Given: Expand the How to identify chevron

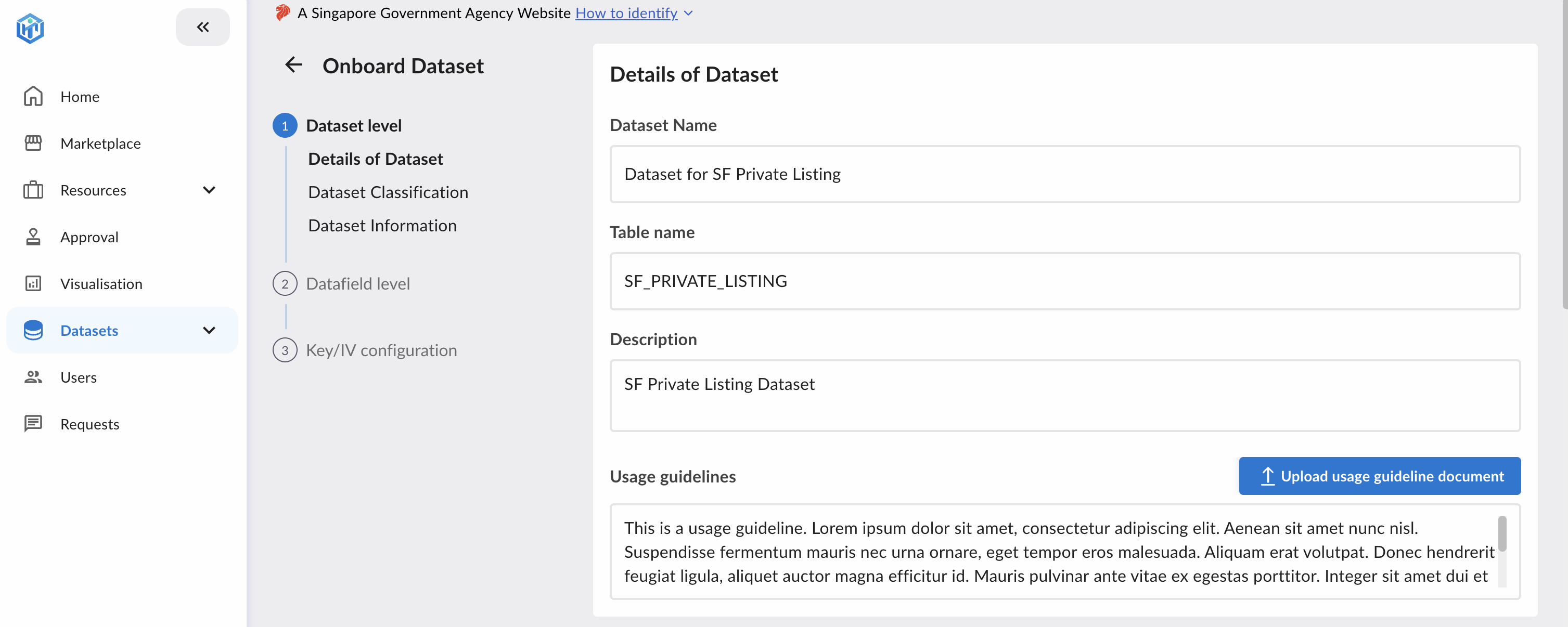Looking at the screenshot, I should [688, 14].
